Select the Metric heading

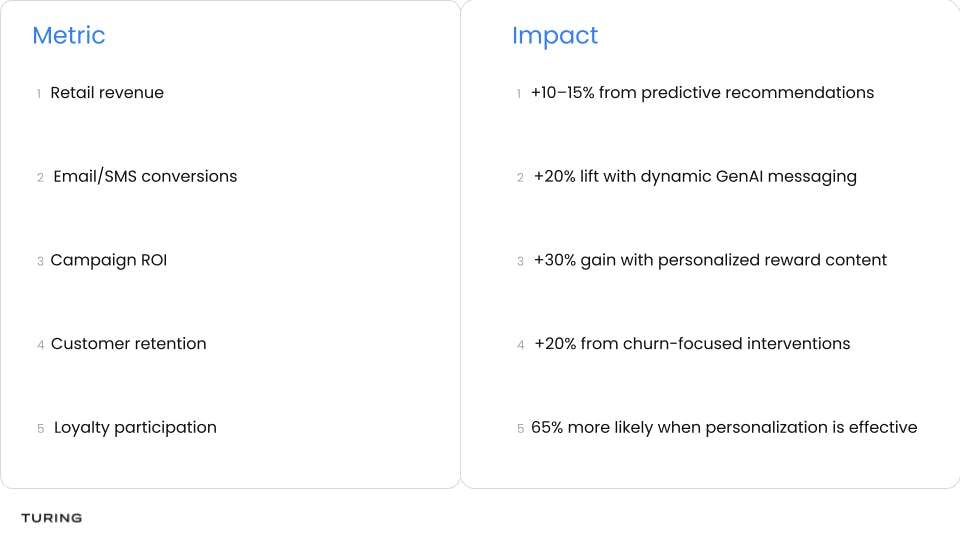pos(69,36)
